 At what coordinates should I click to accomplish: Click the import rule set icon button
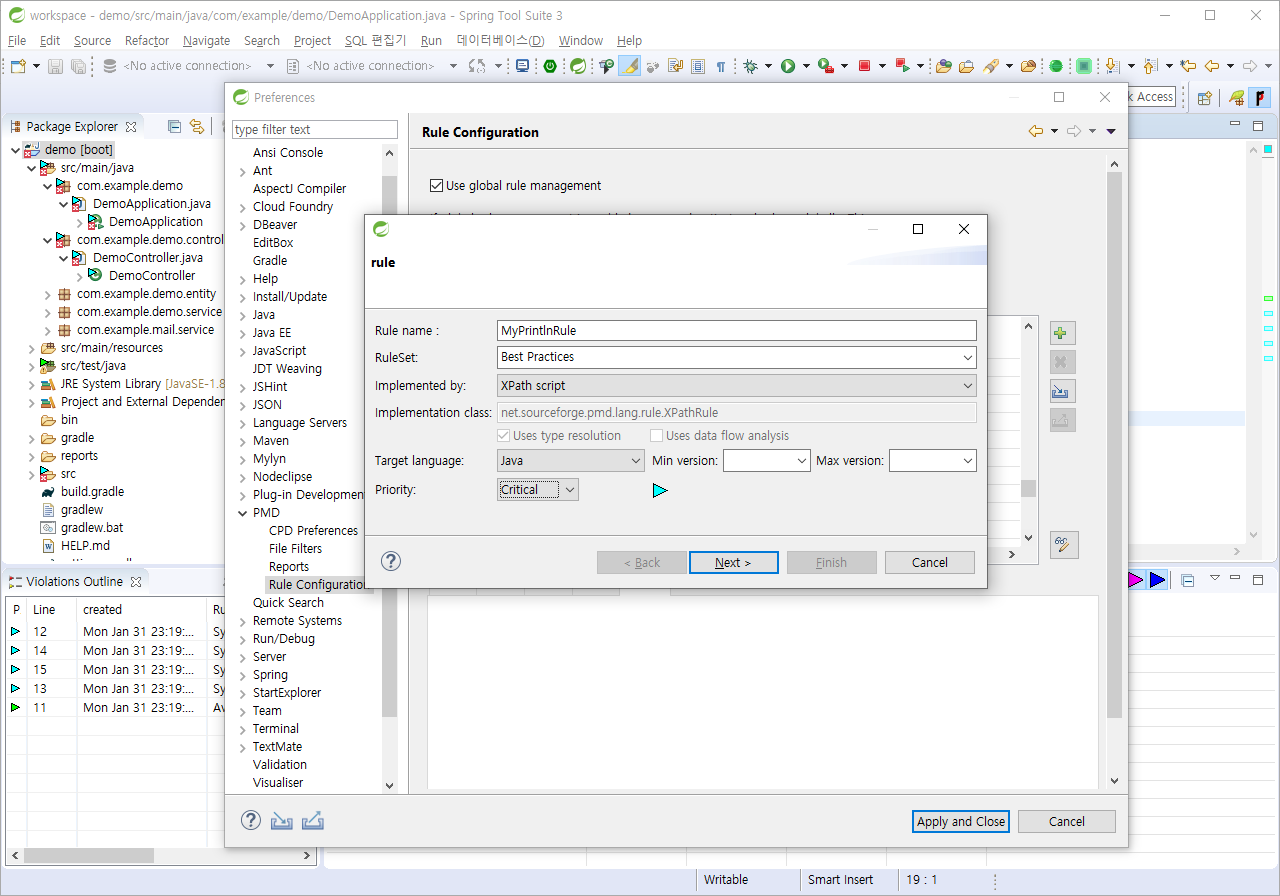click(x=1063, y=391)
